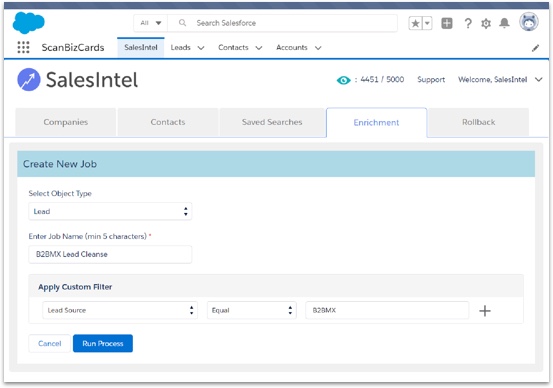
Task: Open the Setup gear icon
Action: coord(486,24)
